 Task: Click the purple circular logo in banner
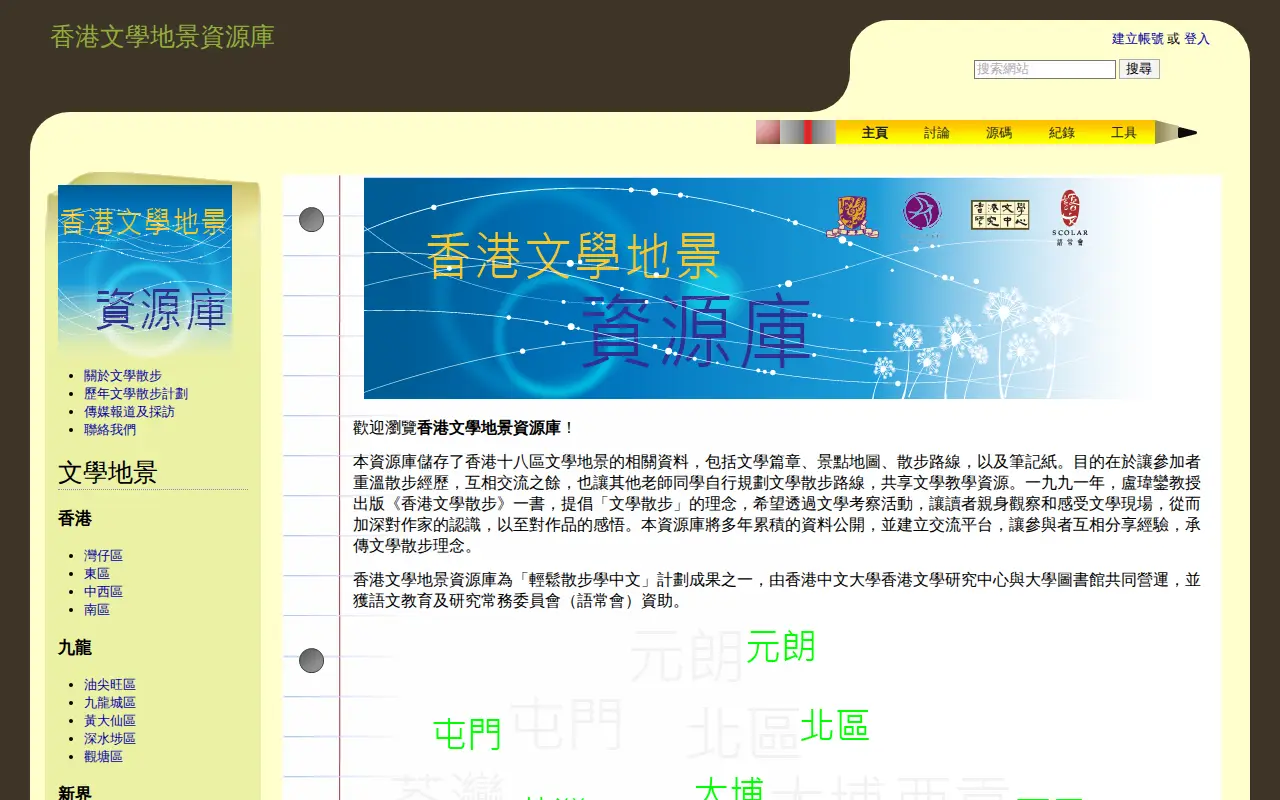922,213
